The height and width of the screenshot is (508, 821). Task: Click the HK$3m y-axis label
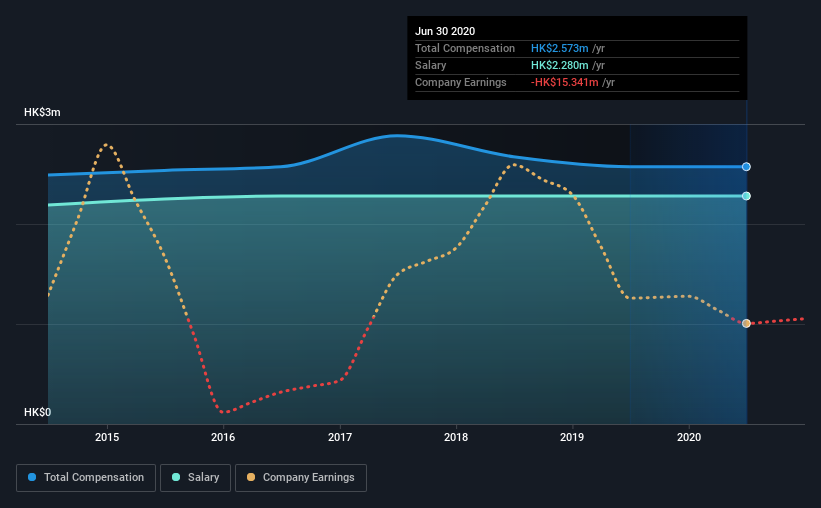click(x=42, y=113)
